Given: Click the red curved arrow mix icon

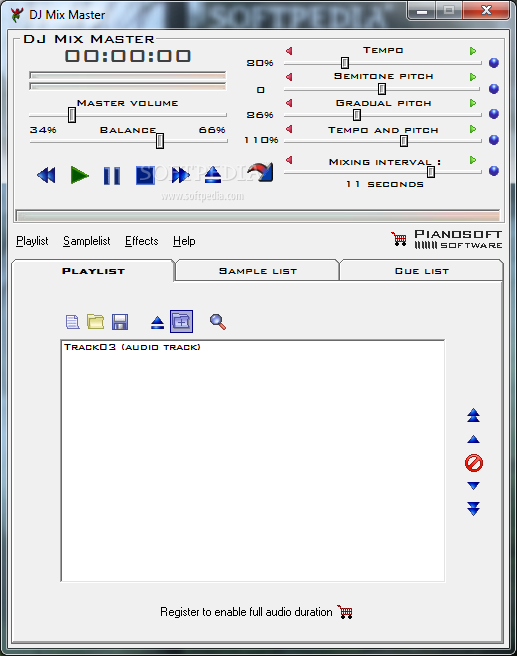Looking at the screenshot, I should (260, 172).
